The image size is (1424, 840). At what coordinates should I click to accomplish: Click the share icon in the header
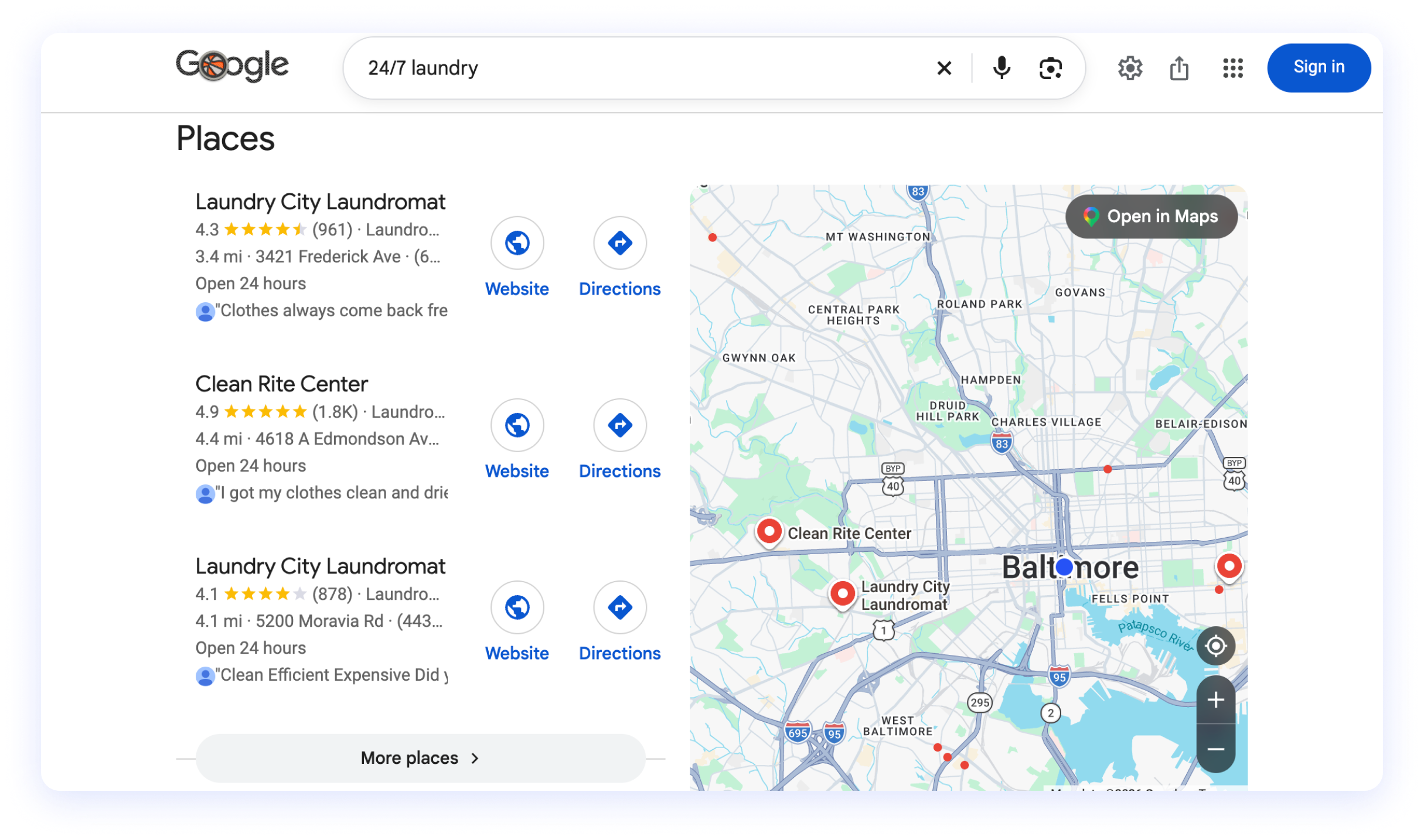click(x=1179, y=68)
